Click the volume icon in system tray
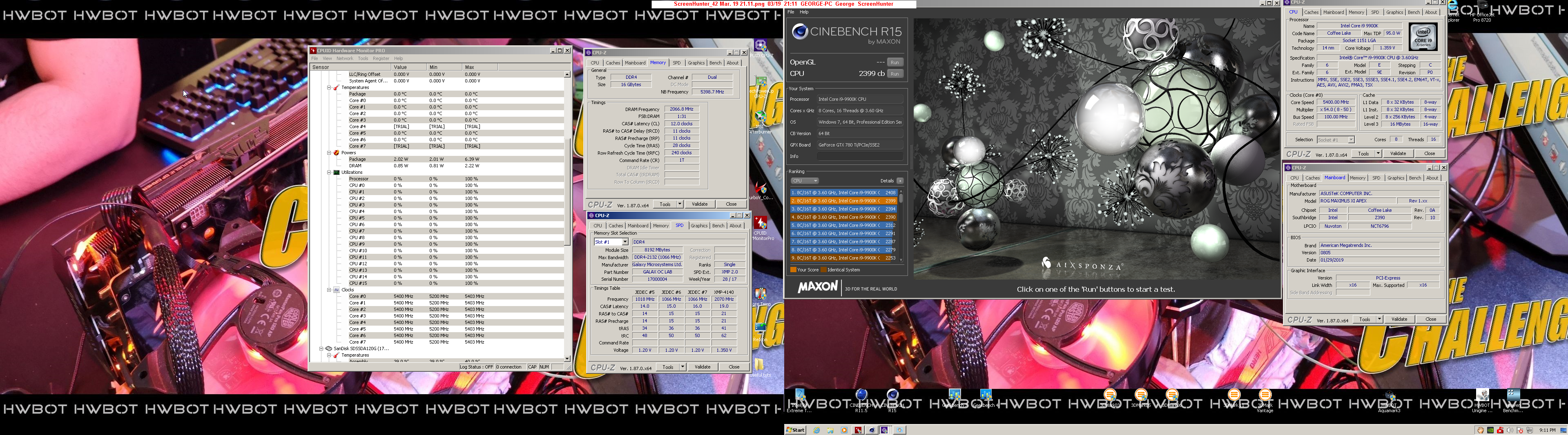Viewport: 1568px width, 435px height. tap(1510, 430)
